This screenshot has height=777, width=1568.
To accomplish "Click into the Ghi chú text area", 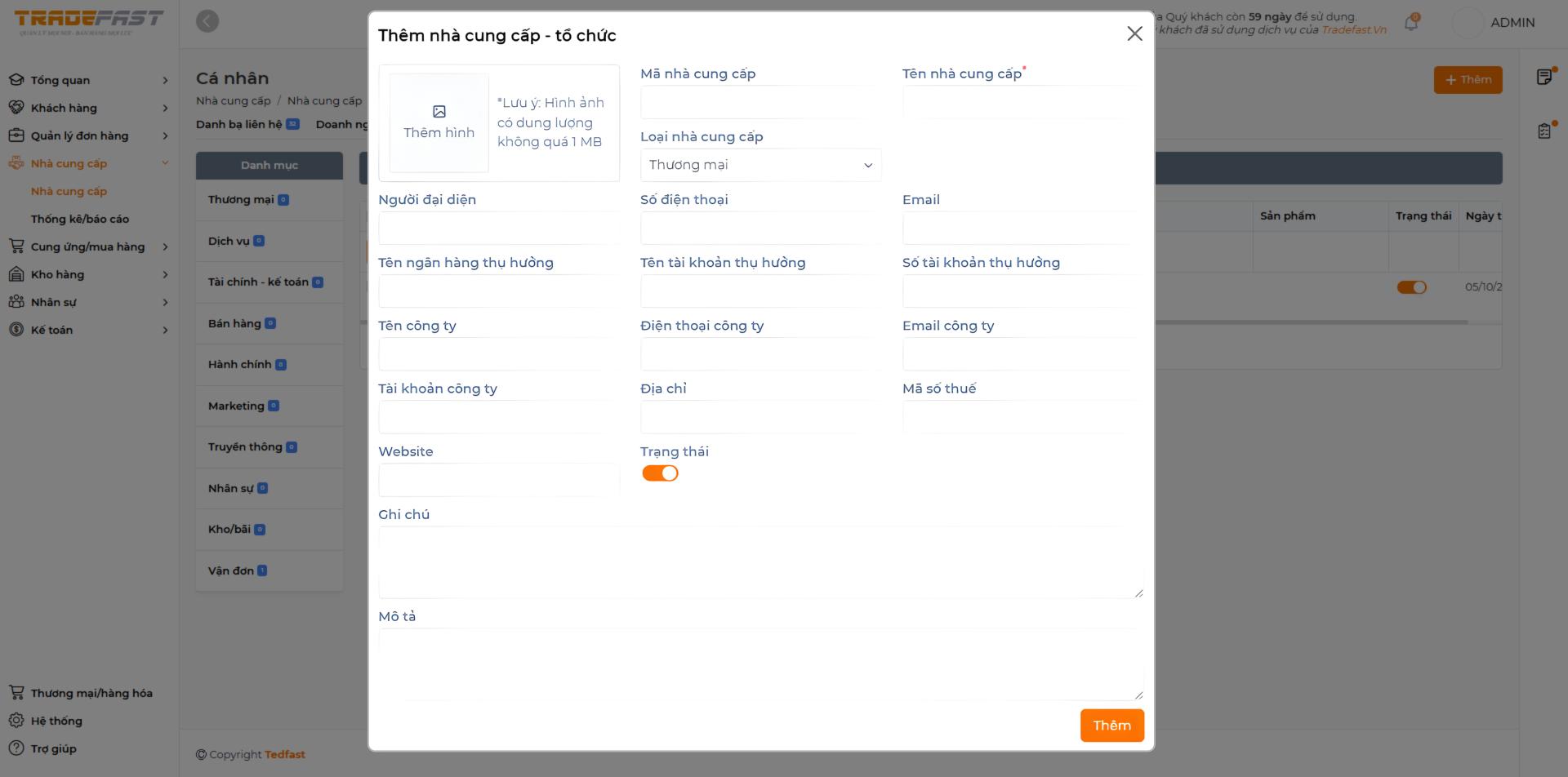I will pyautogui.click(x=760, y=562).
